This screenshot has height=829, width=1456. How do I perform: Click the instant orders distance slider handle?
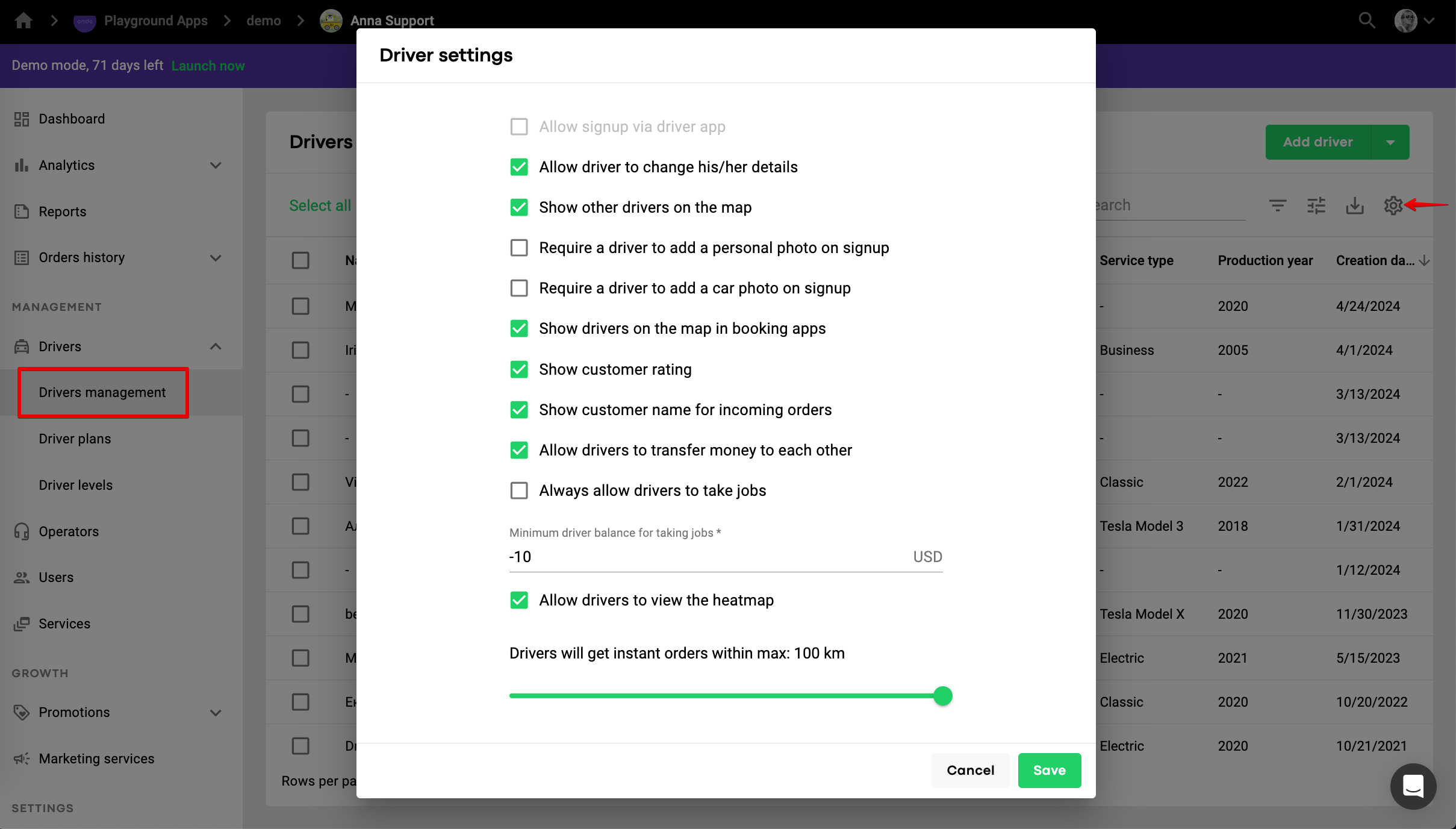tap(942, 696)
